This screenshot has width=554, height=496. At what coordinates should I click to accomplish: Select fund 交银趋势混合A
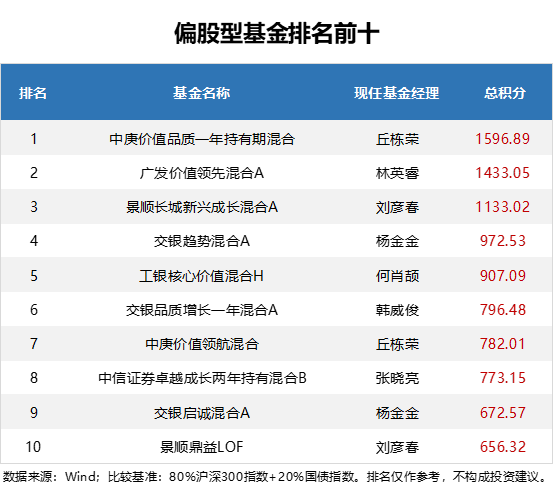click(202, 241)
